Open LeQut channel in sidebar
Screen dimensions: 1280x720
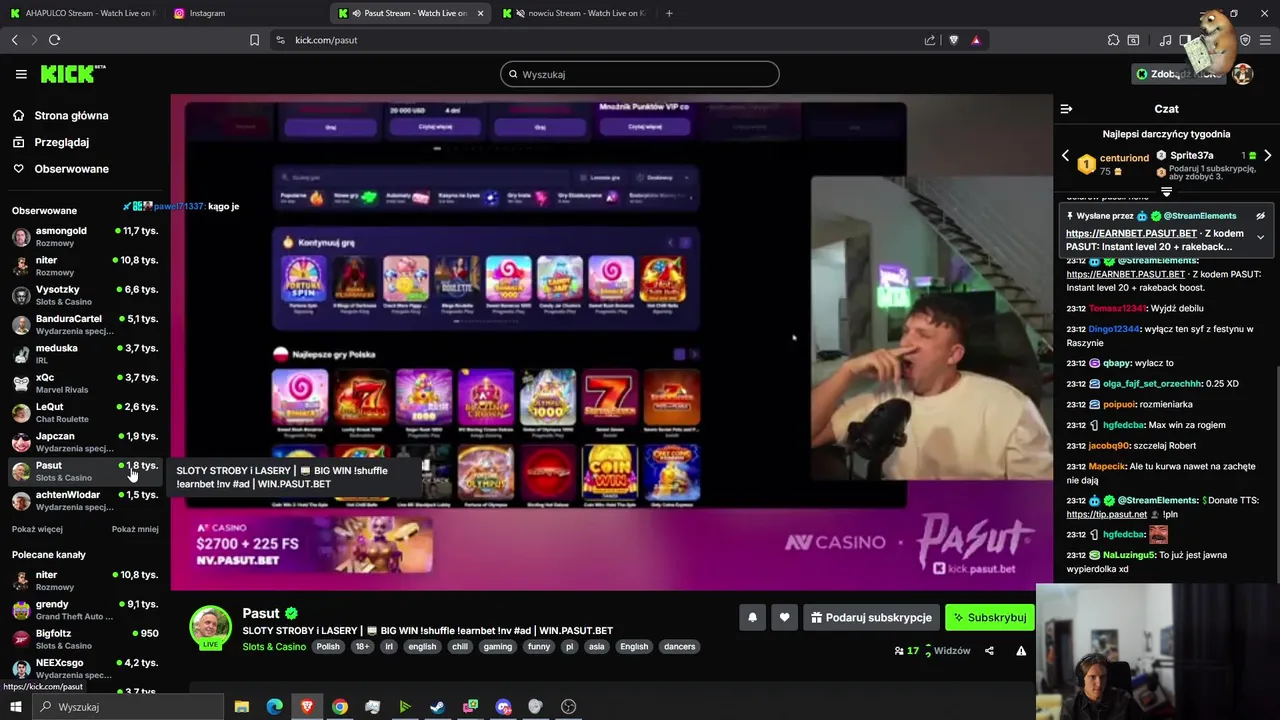coord(85,412)
